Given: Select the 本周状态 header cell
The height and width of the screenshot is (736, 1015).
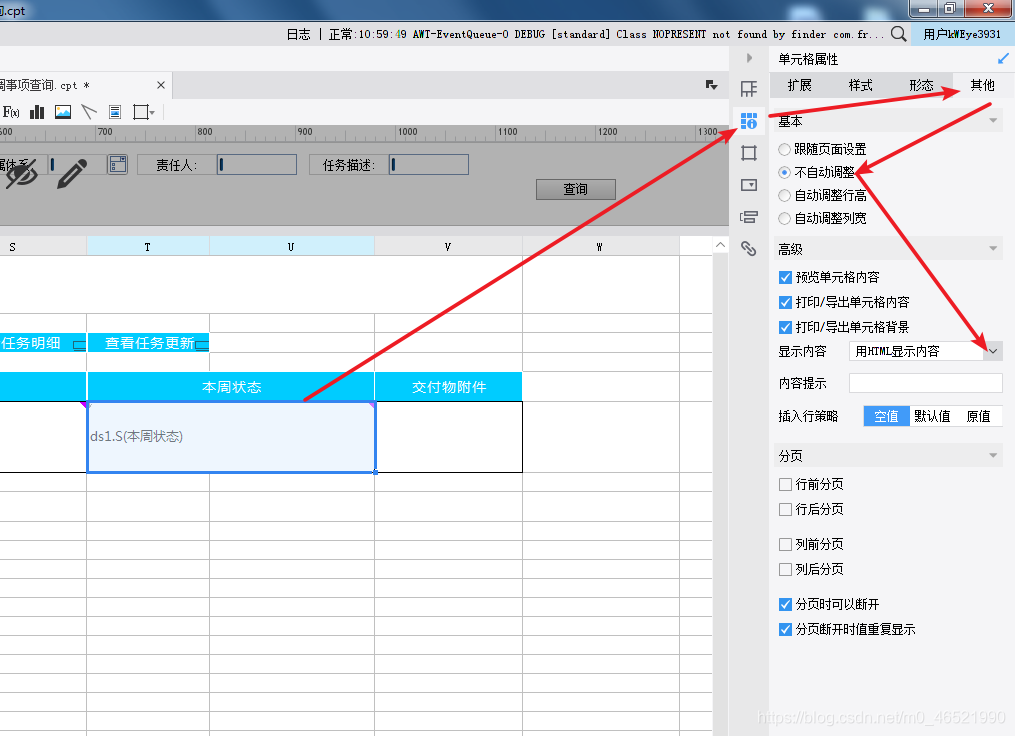Looking at the screenshot, I should pos(231,387).
